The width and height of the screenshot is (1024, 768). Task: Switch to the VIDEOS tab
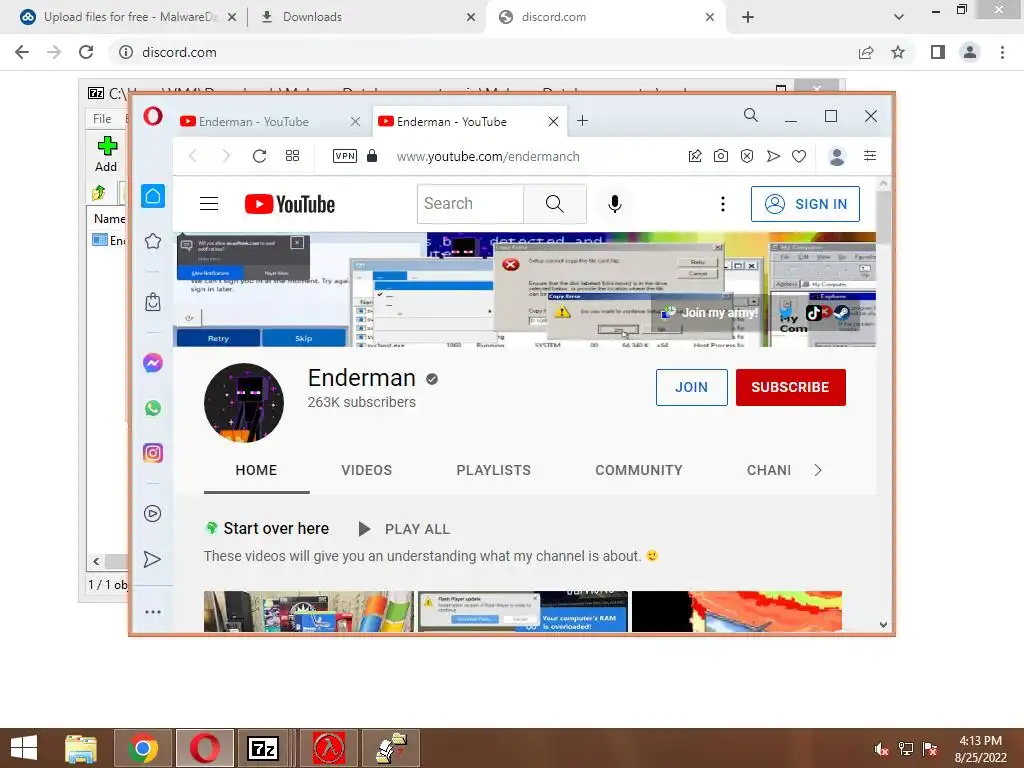click(366, 470)
